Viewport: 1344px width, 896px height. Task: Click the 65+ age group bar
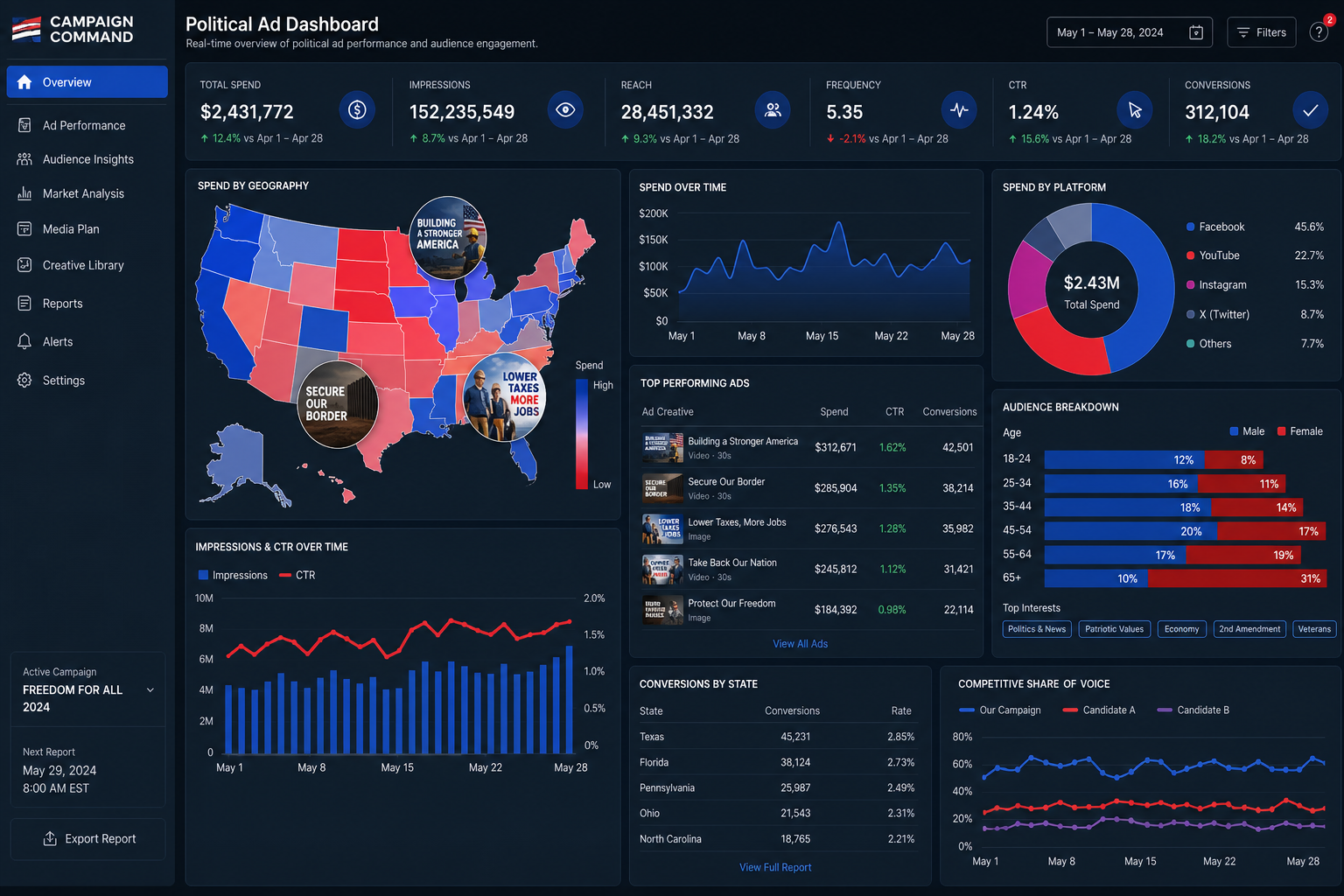coord(1186,578)
